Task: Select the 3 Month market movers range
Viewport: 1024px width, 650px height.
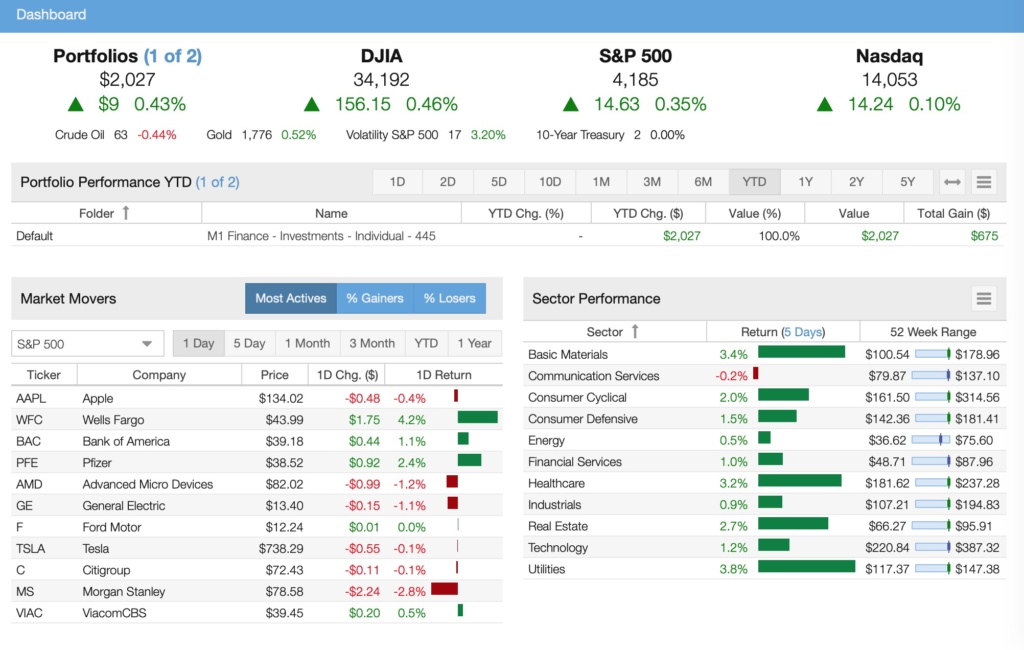Action: click(x=372, y=344)
